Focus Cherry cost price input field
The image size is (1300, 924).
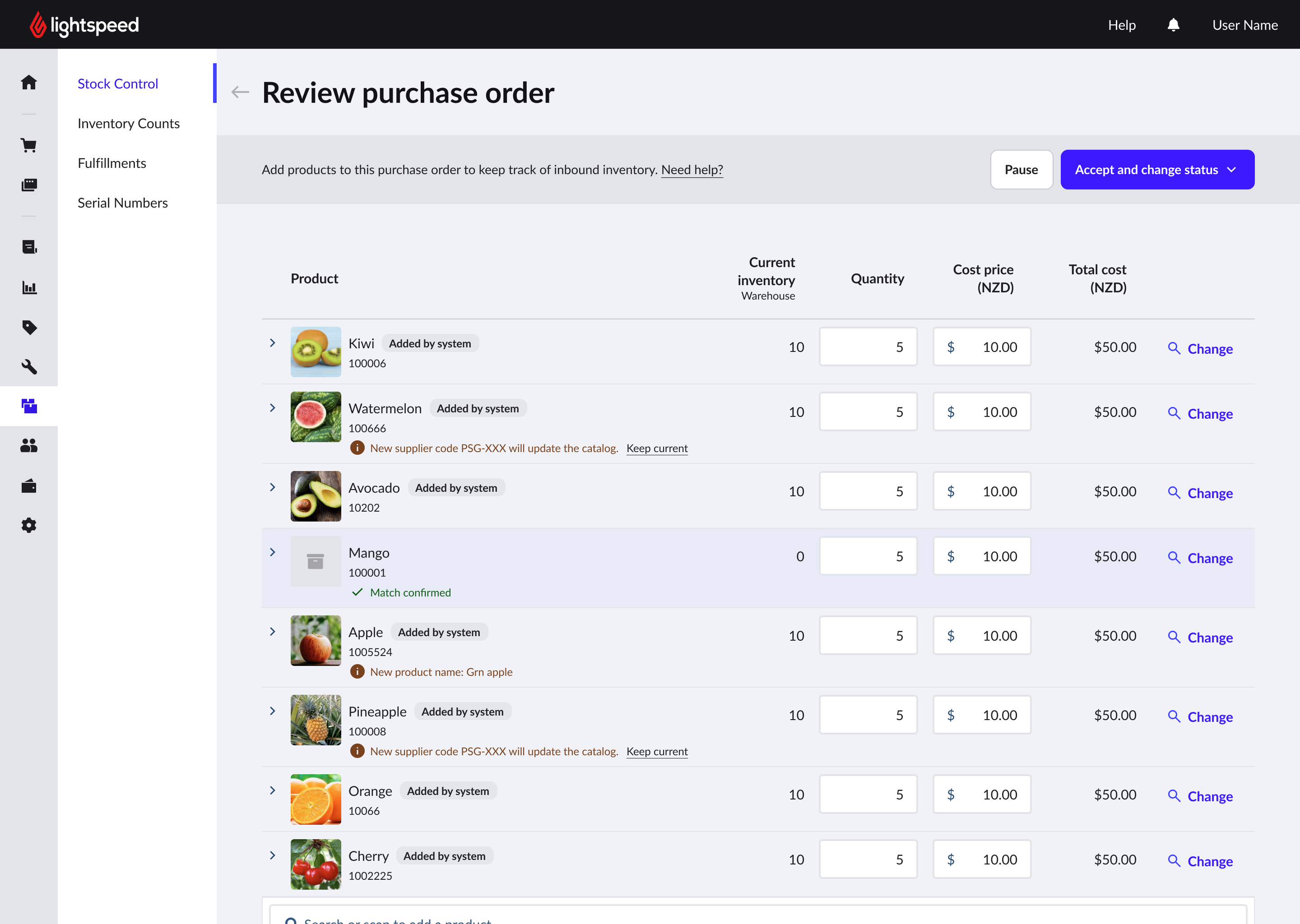click(x=982, y=859)
